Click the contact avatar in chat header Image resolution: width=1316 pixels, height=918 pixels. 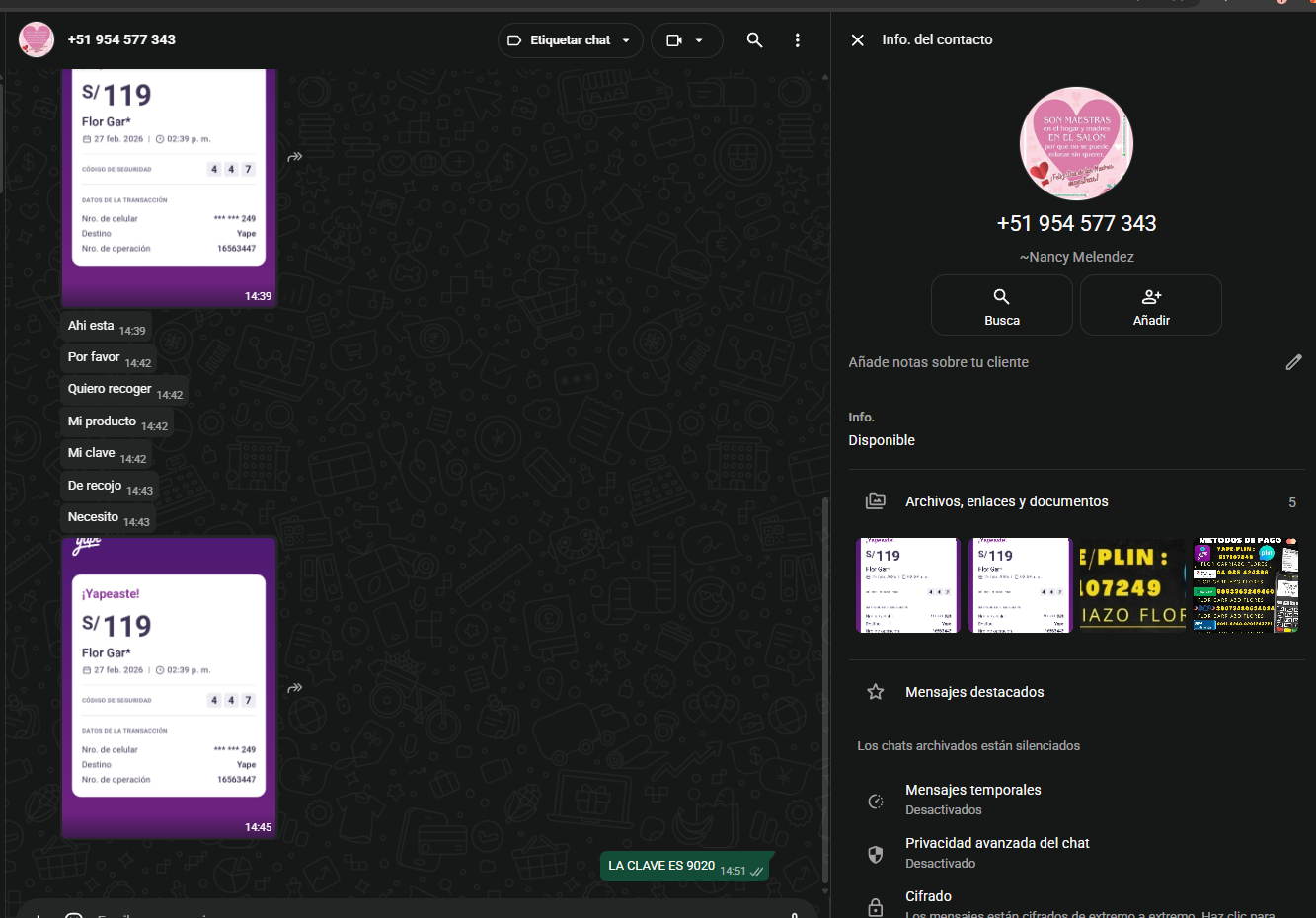[37, 39]
